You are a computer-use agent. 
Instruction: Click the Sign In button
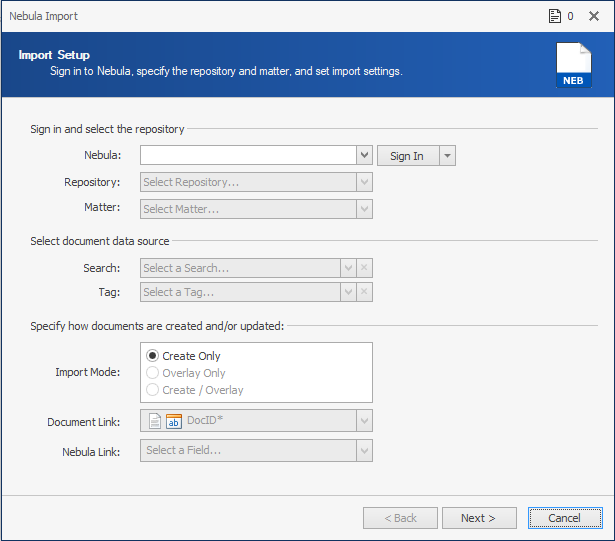408,156
